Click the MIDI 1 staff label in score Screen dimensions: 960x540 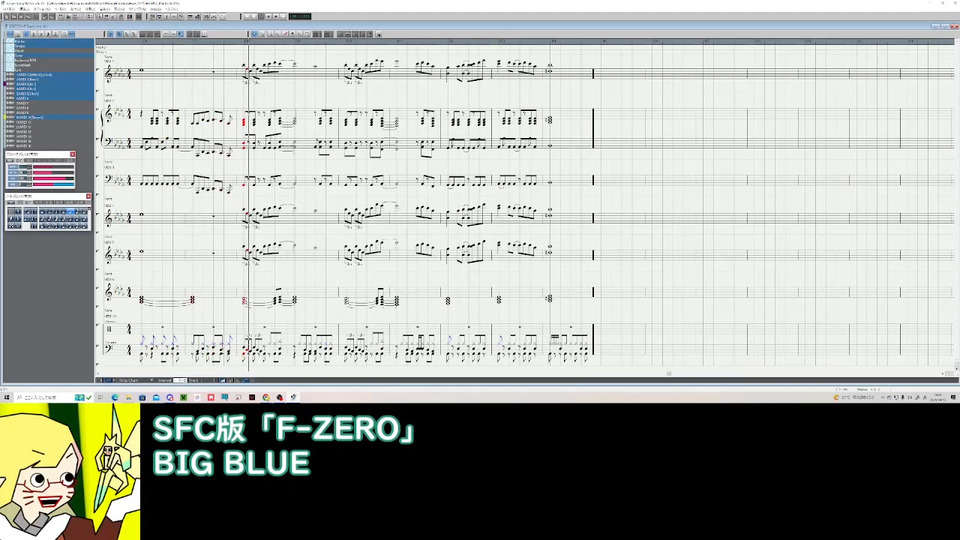tap(109, 61)
